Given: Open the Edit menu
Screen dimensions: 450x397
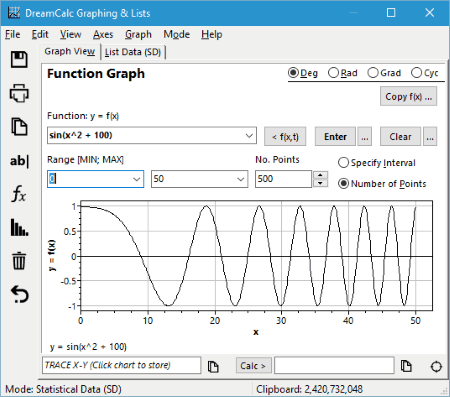Looking at the screenshot, I should click(x=40, y=34).
